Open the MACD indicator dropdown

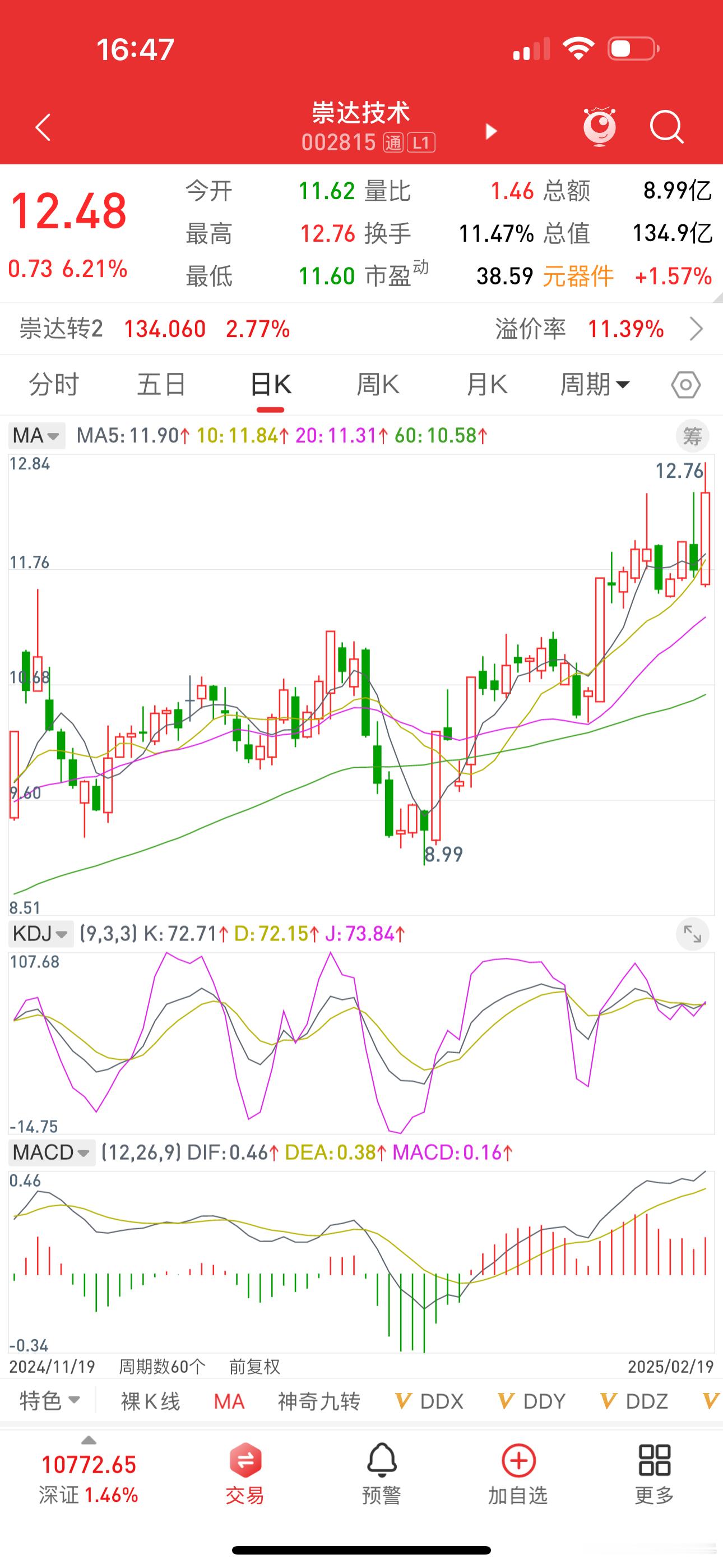52,1152
